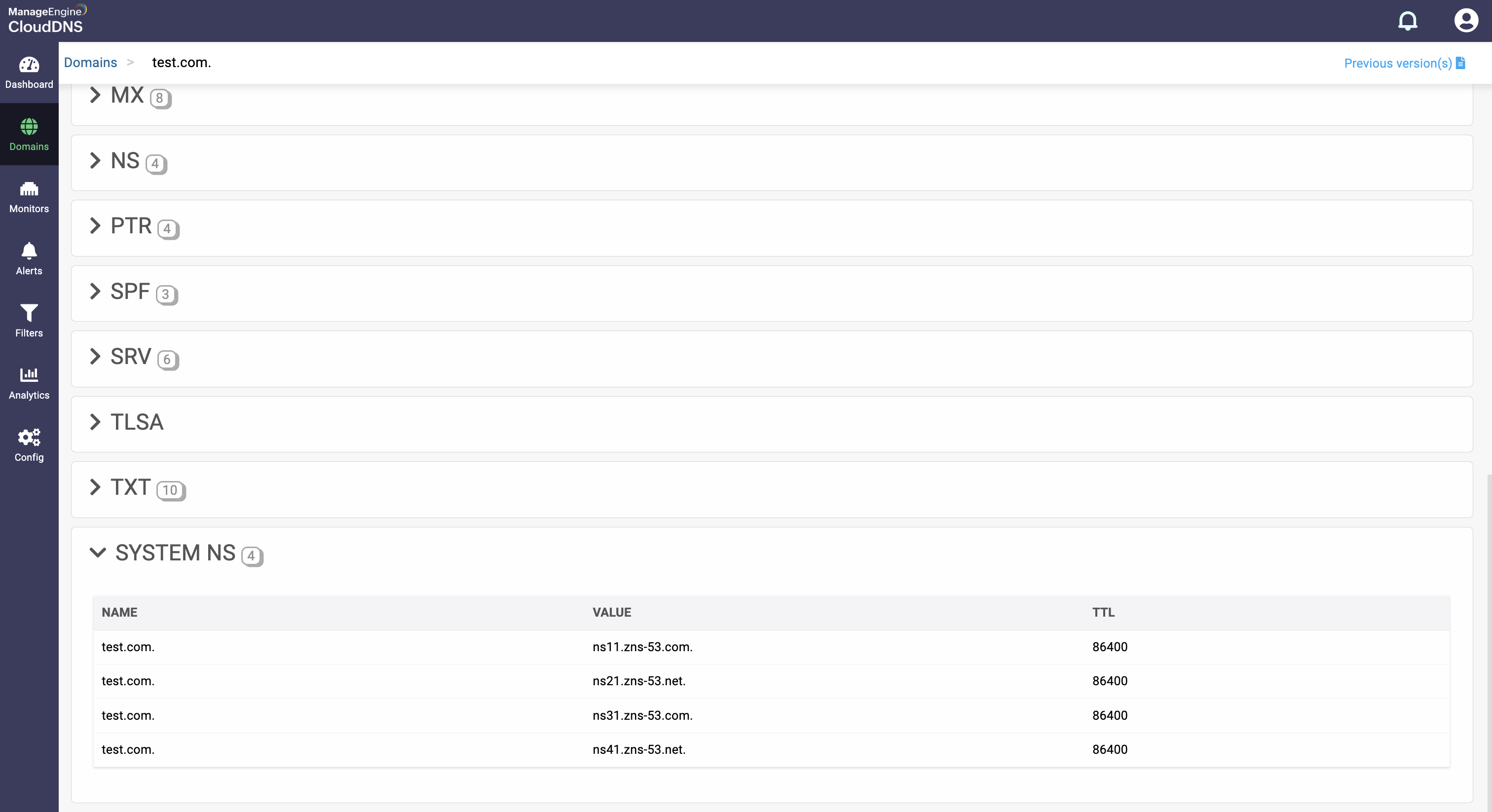
Task: Expand the PTR records section
Action: coord(96,226)
